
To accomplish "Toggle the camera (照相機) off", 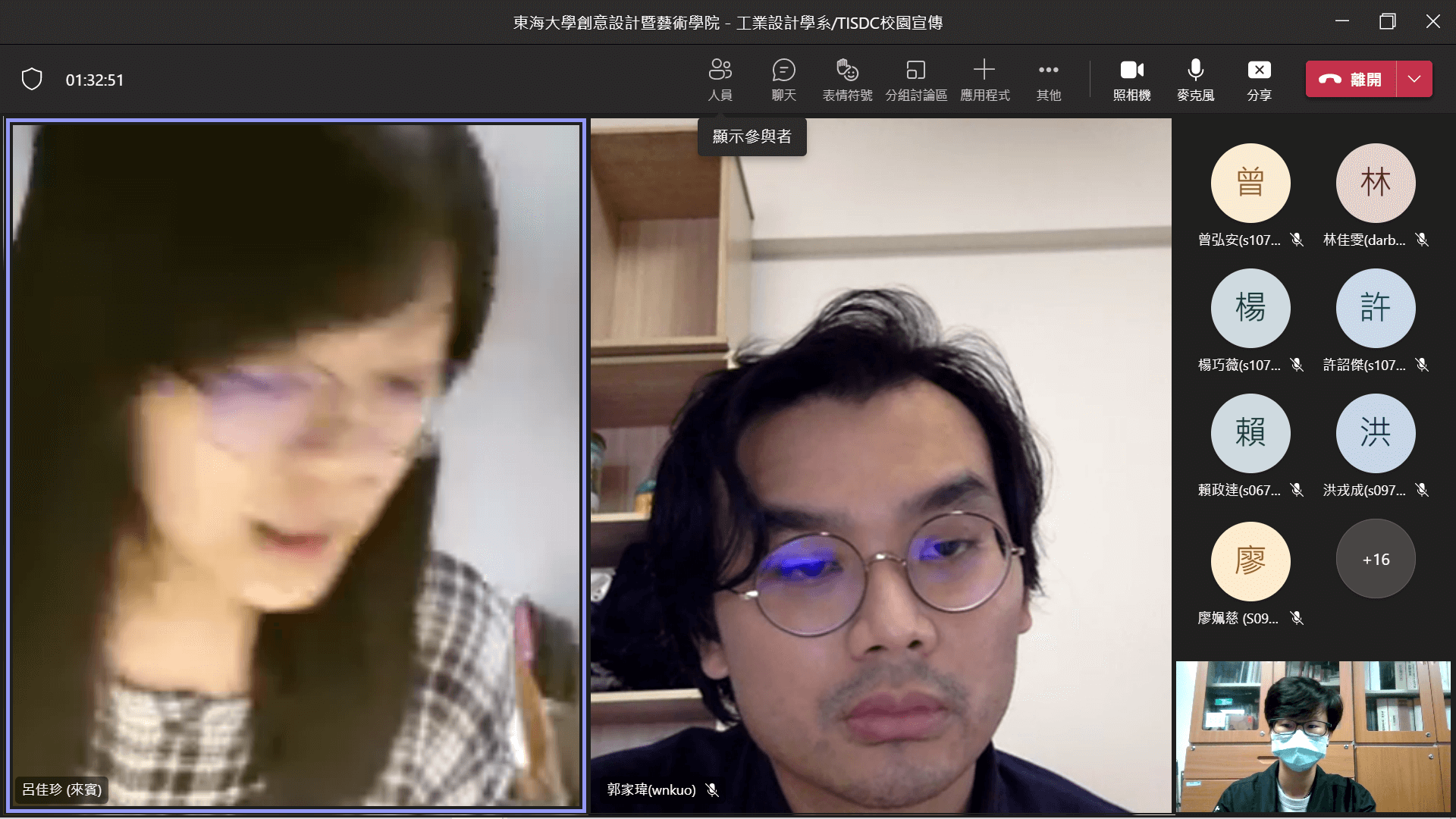I will (x=1131, y=79).
